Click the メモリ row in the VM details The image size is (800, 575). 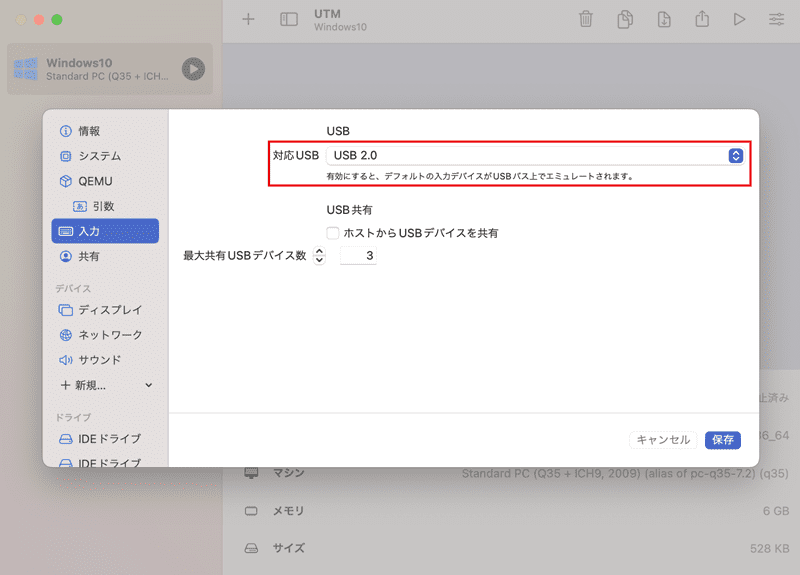tap(516, 511)
